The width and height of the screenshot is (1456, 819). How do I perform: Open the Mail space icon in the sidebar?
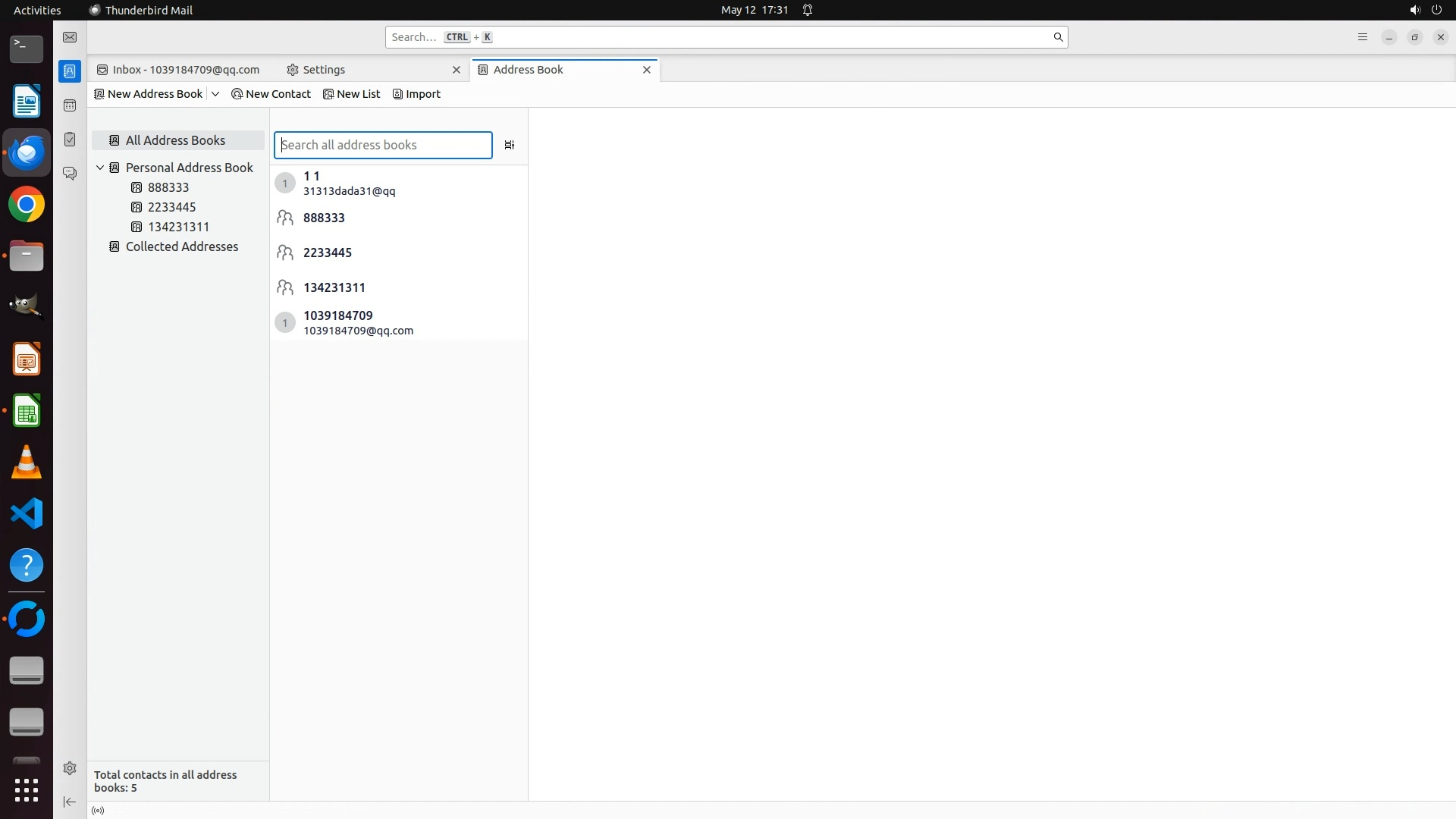click(70, 37)
